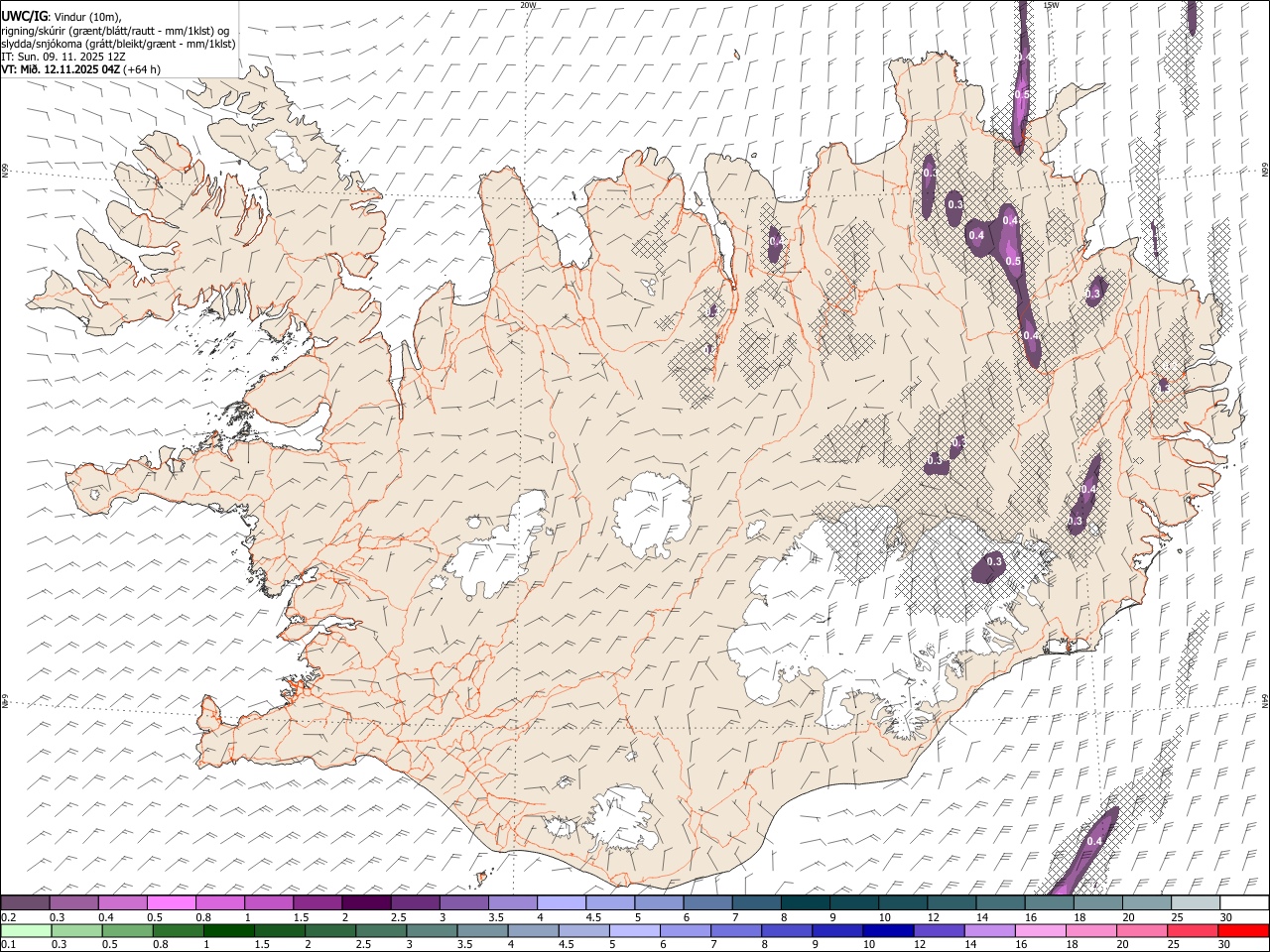Select the bottom-row green swatch labeled 0.5
The image size is (1270, 952).
(x=127, y=930)
